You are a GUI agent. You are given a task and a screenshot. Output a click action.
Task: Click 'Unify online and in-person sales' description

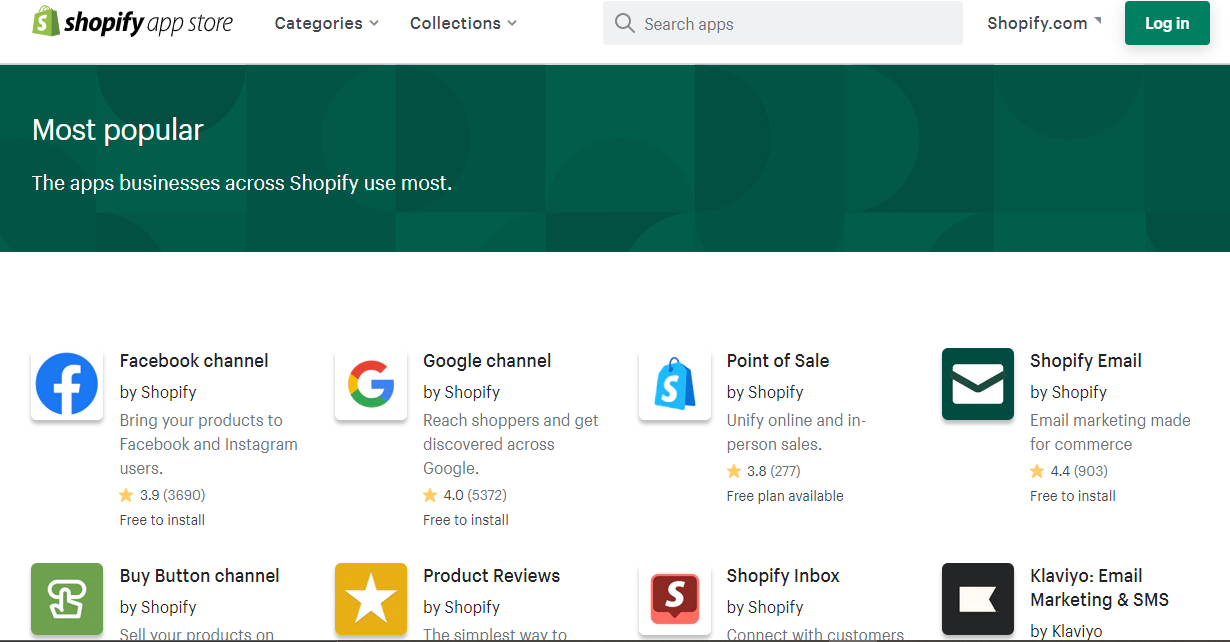(796, 432)
